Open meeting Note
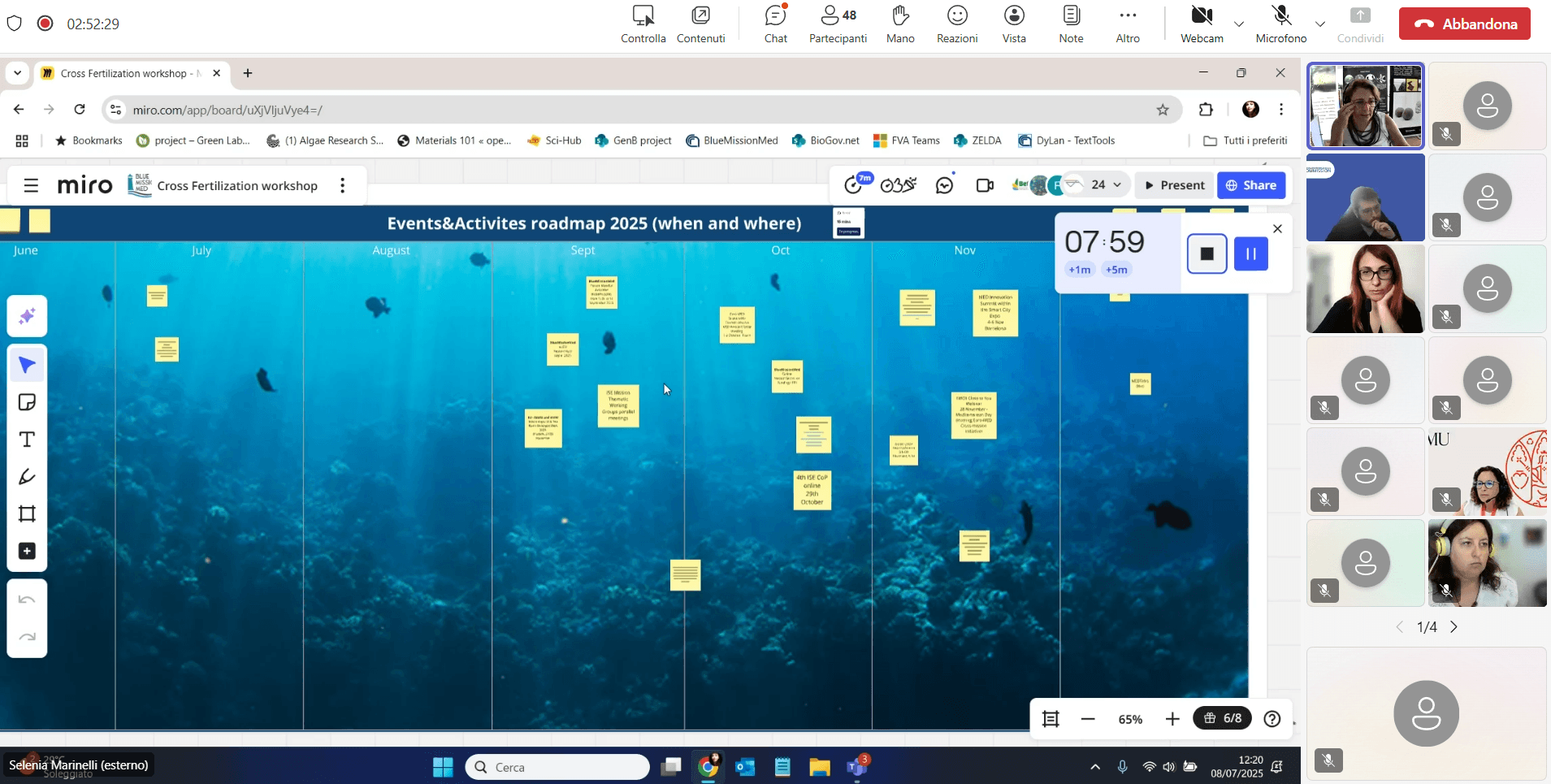 point(1071,24)
